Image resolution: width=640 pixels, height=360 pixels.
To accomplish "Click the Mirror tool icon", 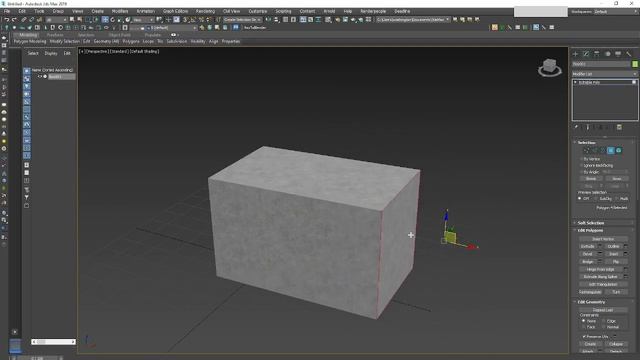I will [x=268, y=20].
